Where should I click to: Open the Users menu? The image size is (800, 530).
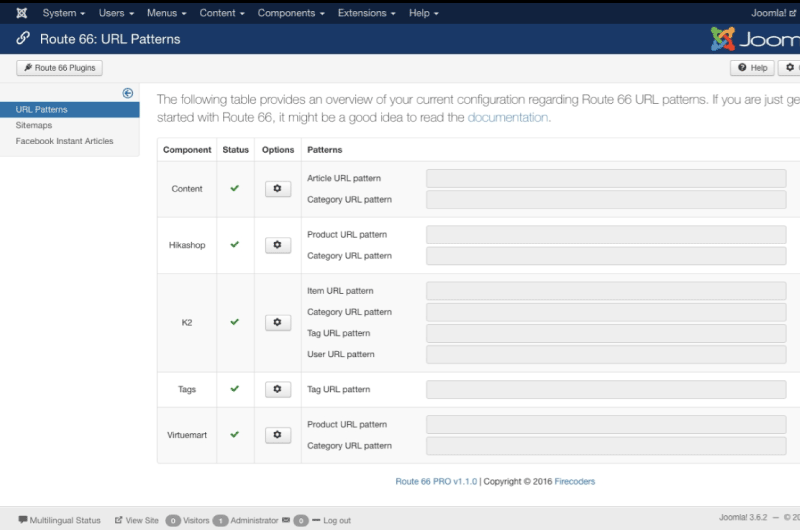(x=116, y=13)
